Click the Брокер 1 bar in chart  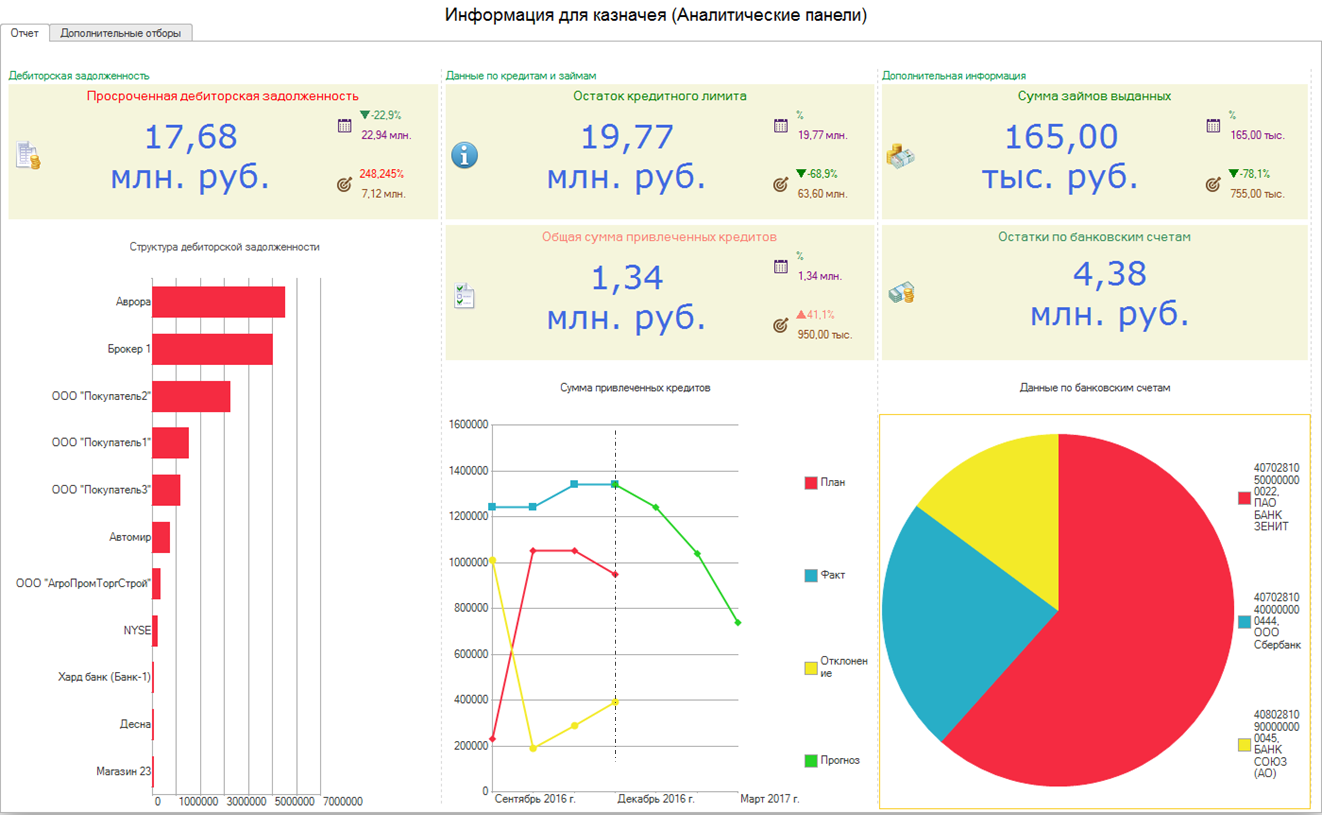pyautogui.click(x=212, y=349)
